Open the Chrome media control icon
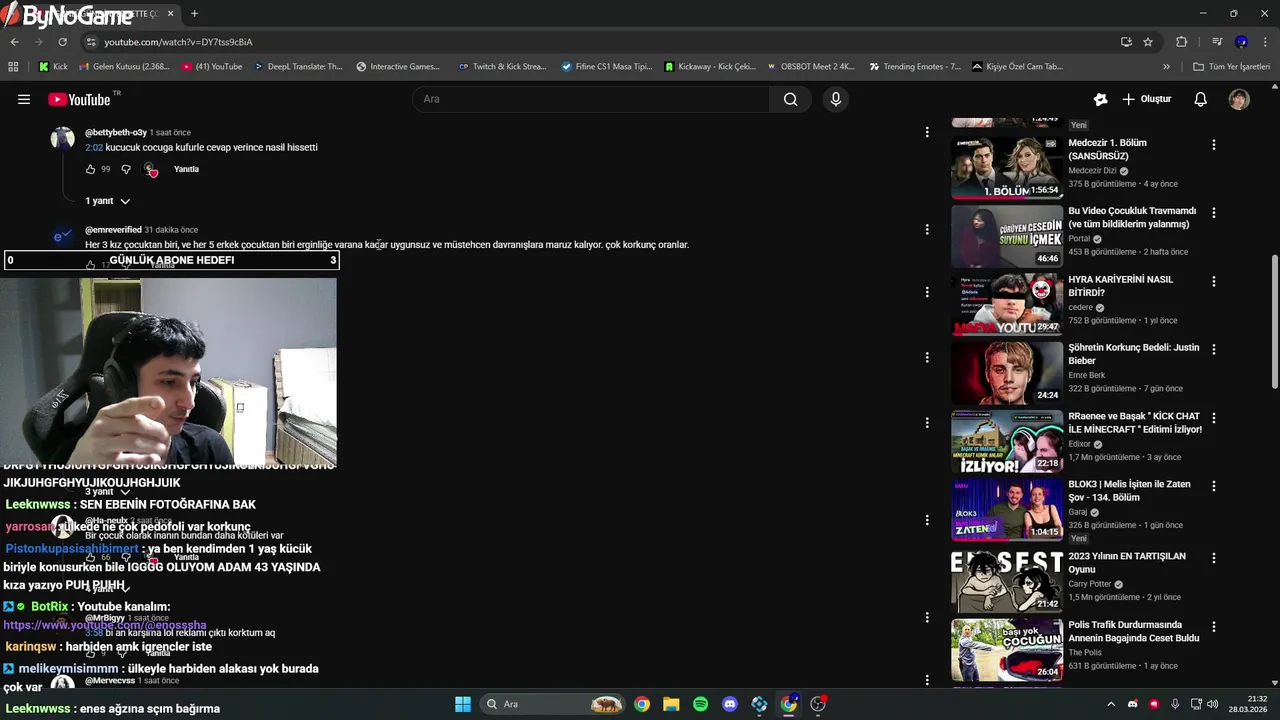1280x720 pixels. tap(1217, 42)
